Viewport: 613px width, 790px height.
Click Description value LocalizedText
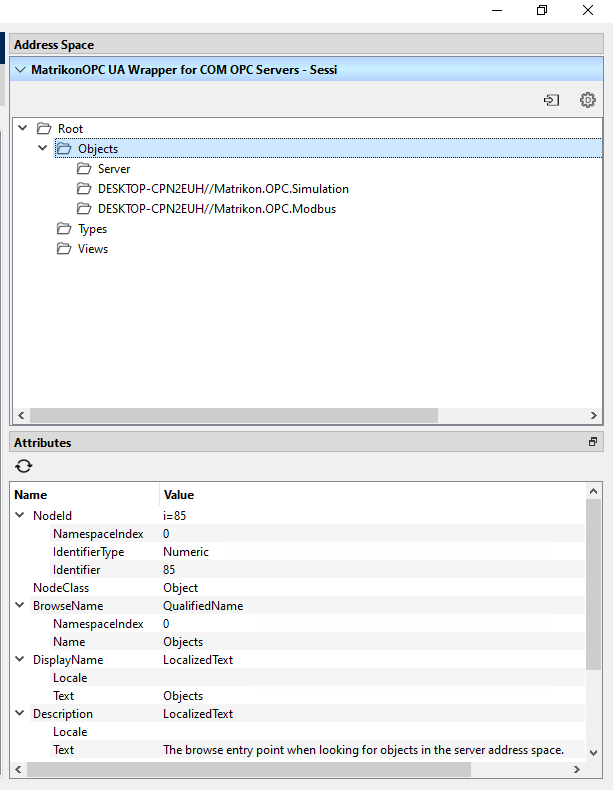(x=198, y=714)
